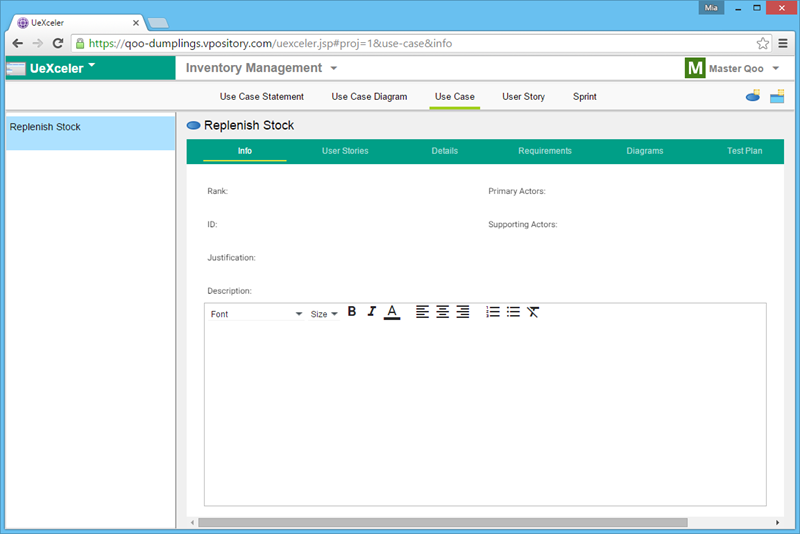Open the Chrome hamburger menu
This screenshot has height=534, width=800.
click(783, 43)
